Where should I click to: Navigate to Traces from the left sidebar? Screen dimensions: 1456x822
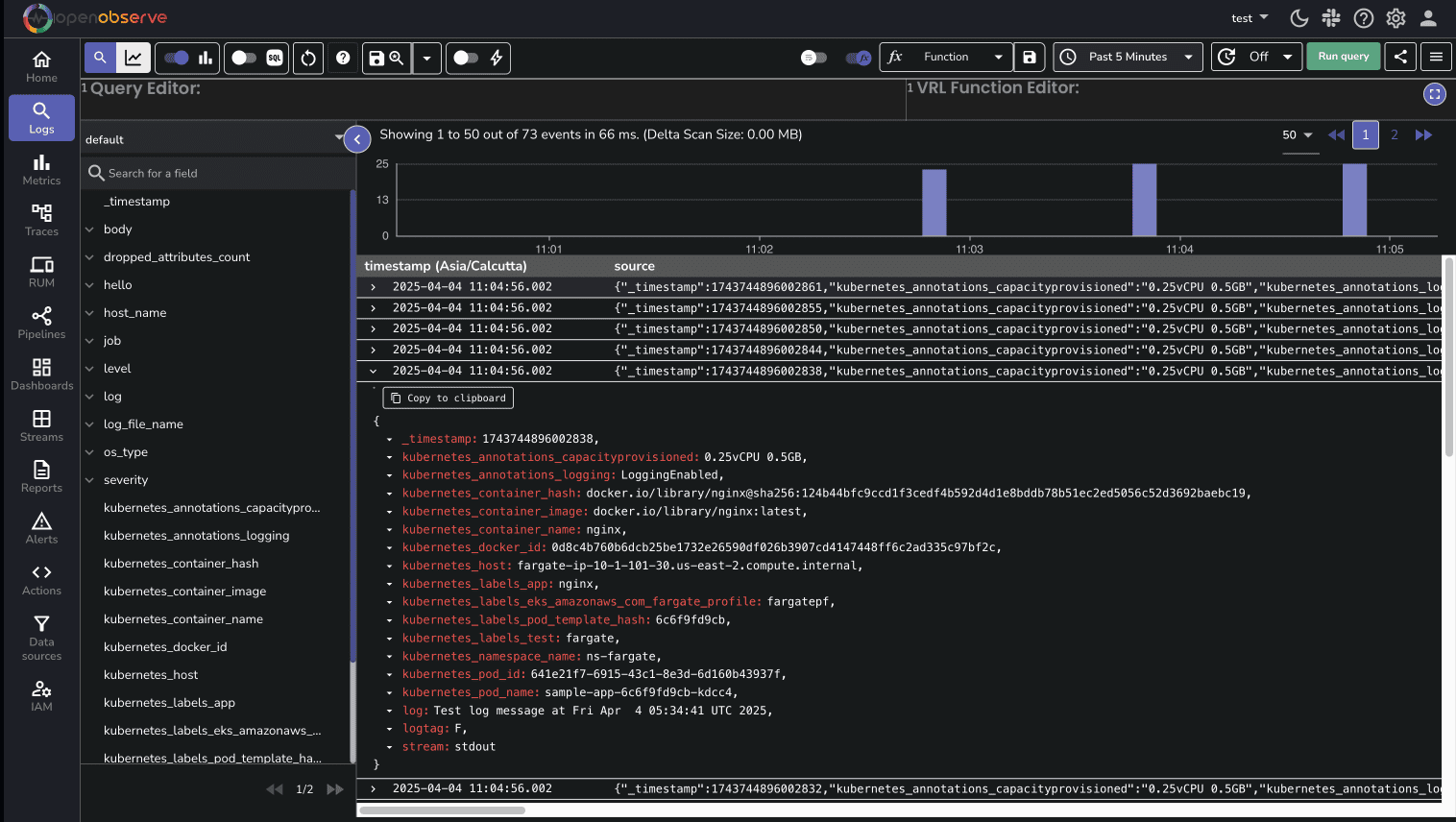click(x=40, y=221)
